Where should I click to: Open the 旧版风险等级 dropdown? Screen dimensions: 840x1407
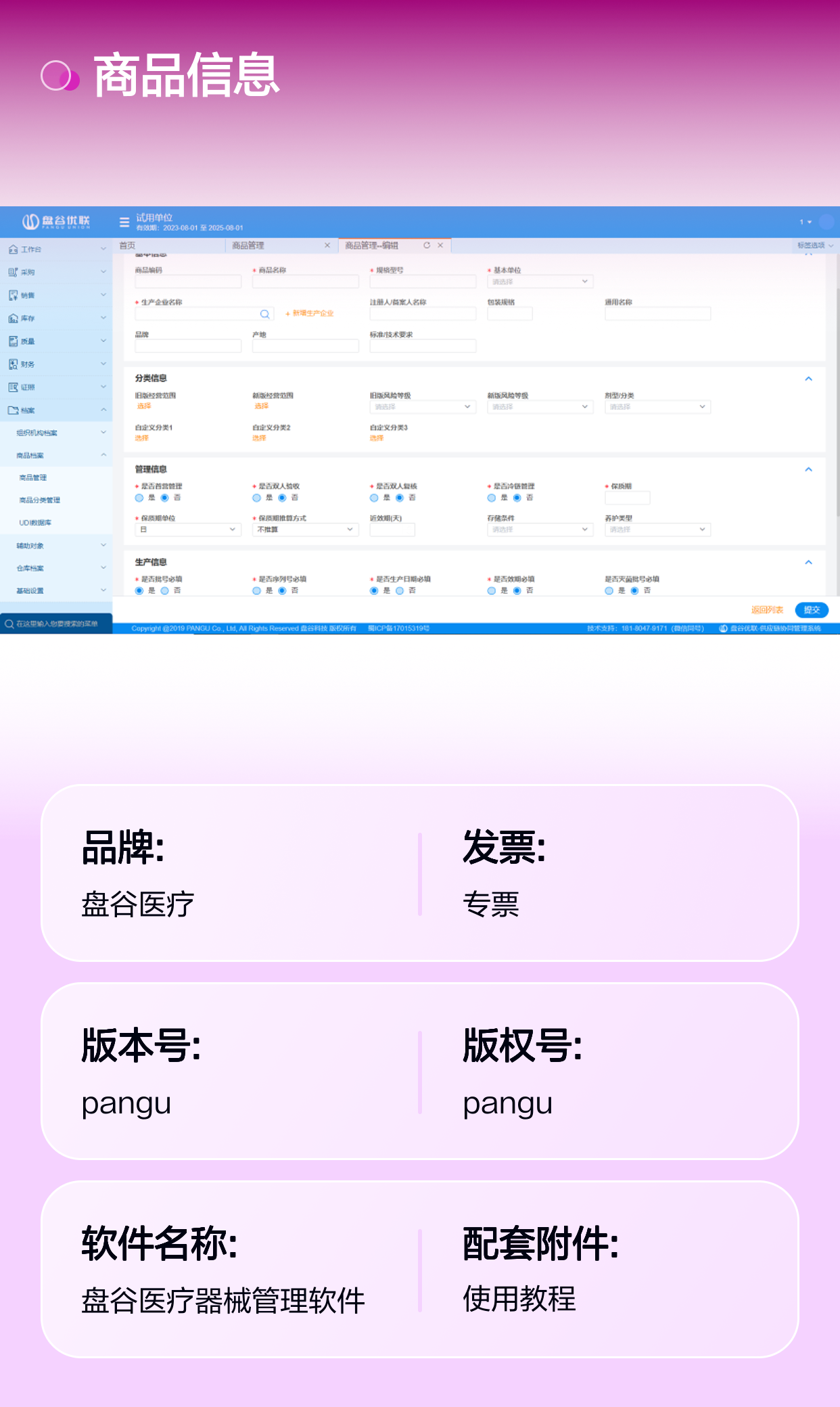(423, 407)
